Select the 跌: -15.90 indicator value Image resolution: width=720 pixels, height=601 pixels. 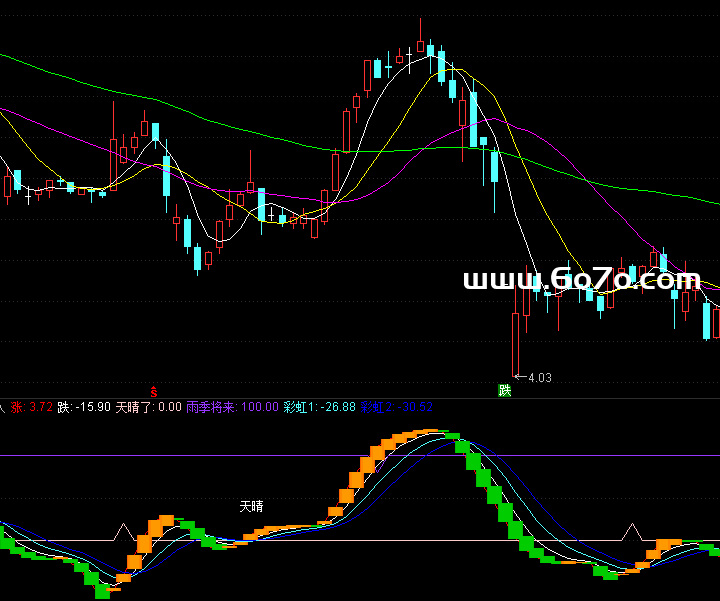tap(83, 407)
